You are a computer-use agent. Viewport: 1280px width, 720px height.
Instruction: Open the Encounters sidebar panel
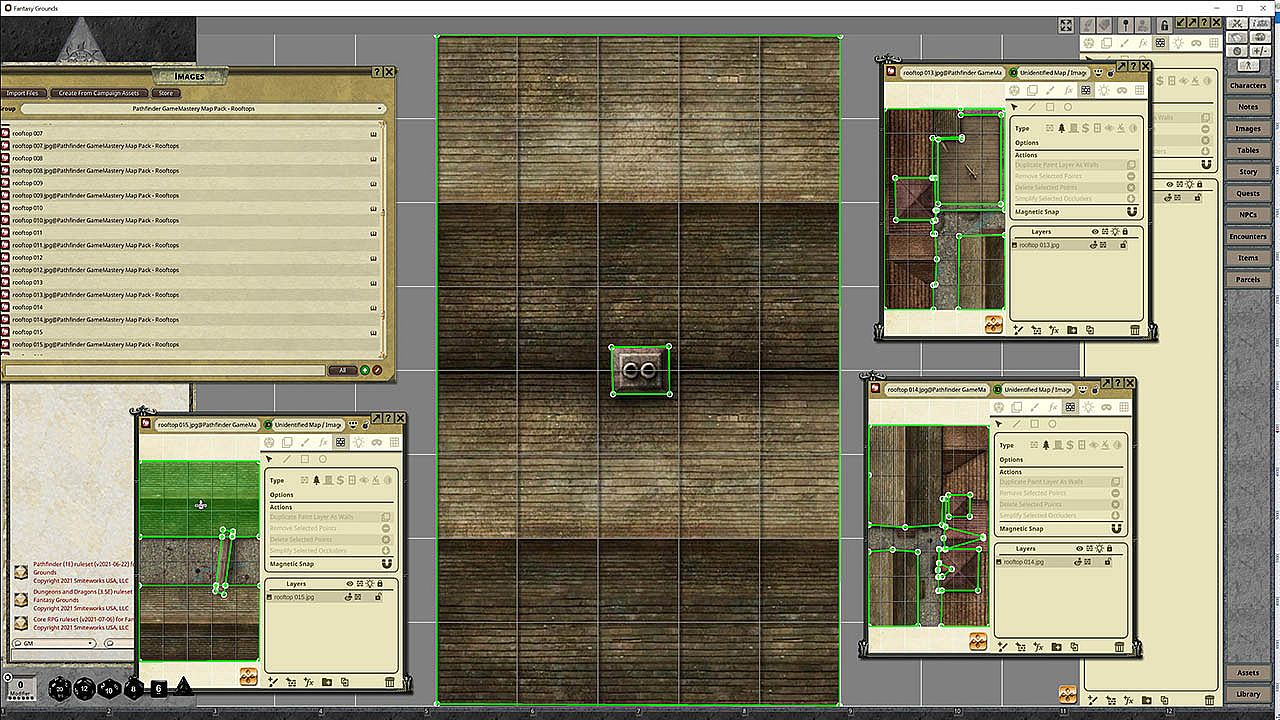(x=1247, y=237)
